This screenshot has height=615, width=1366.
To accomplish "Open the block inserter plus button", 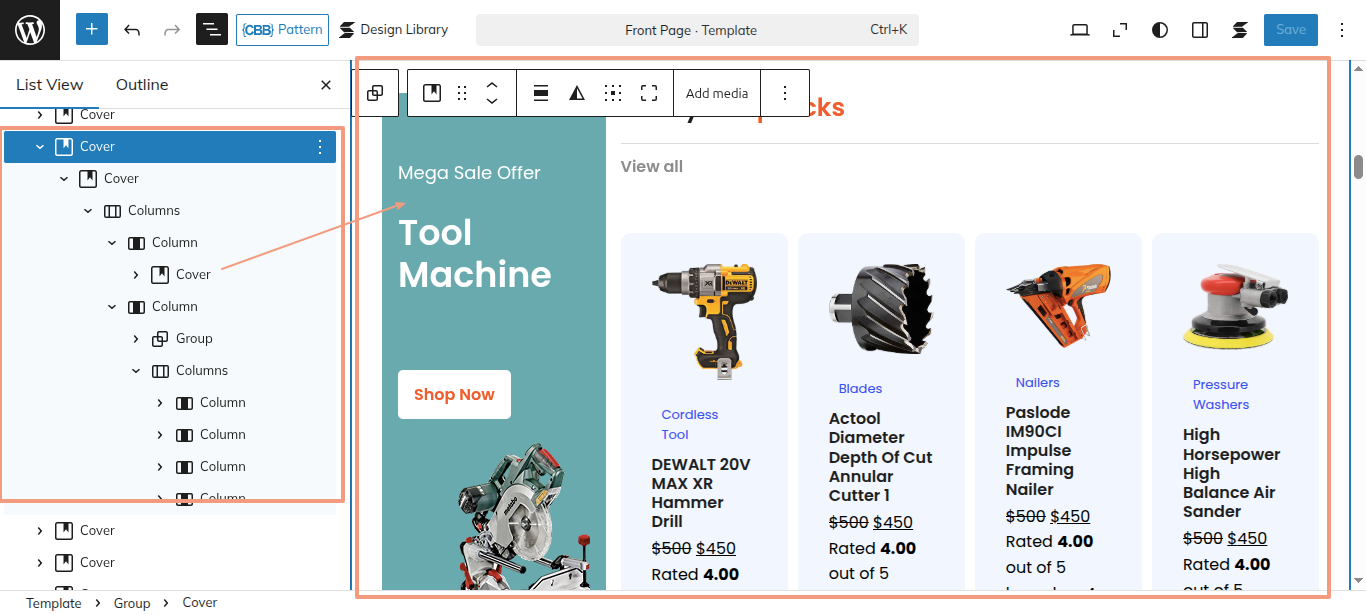I will pos(92,30).
